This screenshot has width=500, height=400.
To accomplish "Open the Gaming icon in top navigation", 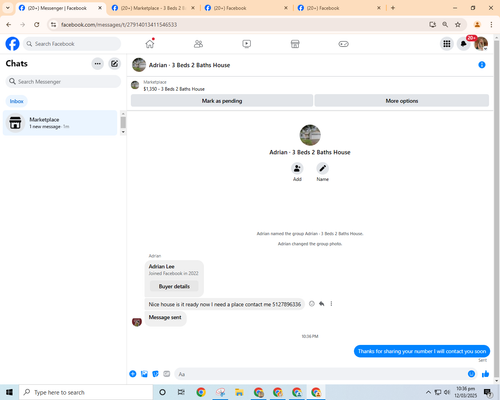I will click(x=343, y=44).
